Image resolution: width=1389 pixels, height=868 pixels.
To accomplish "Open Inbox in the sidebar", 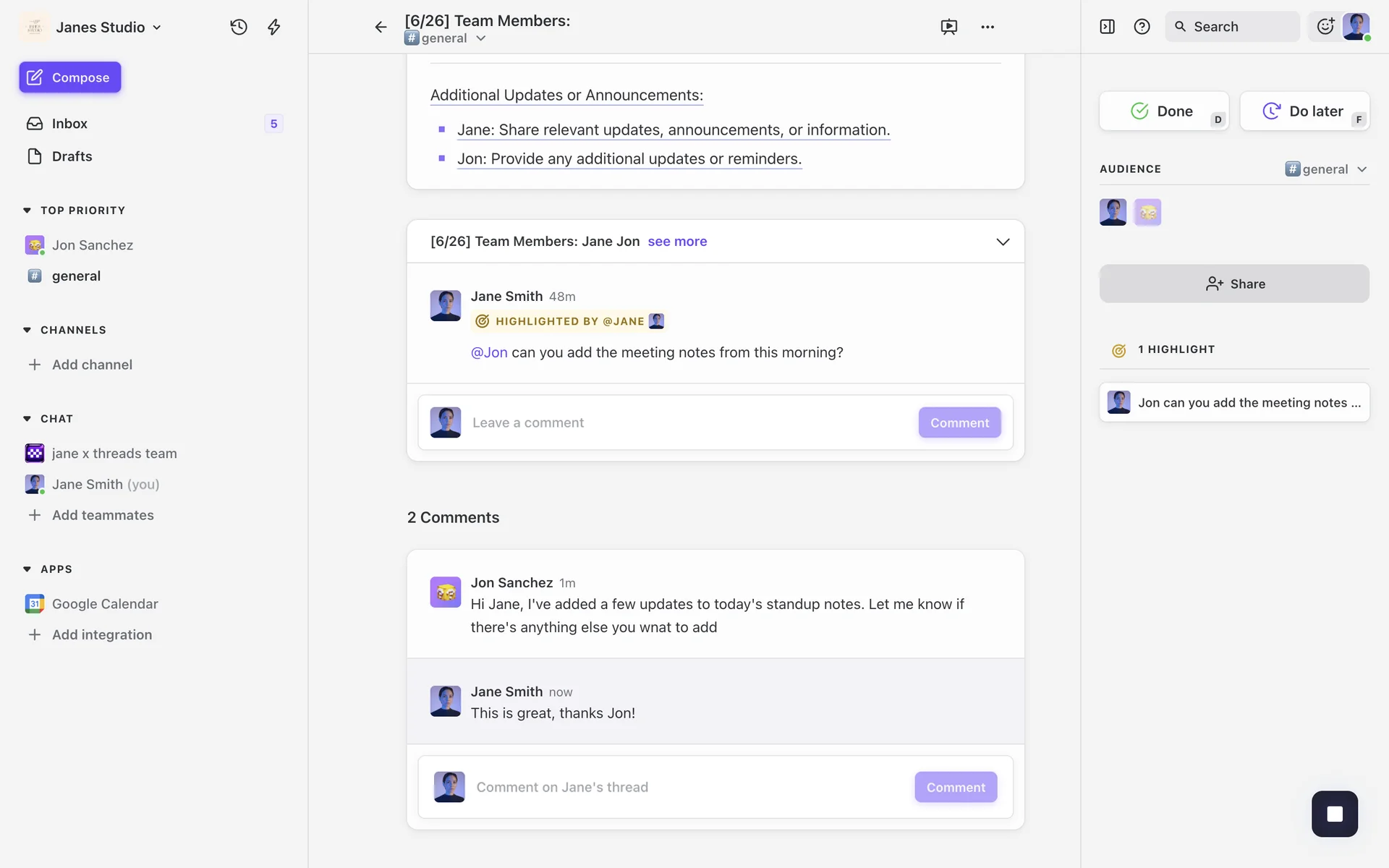I will click(69, 124).
